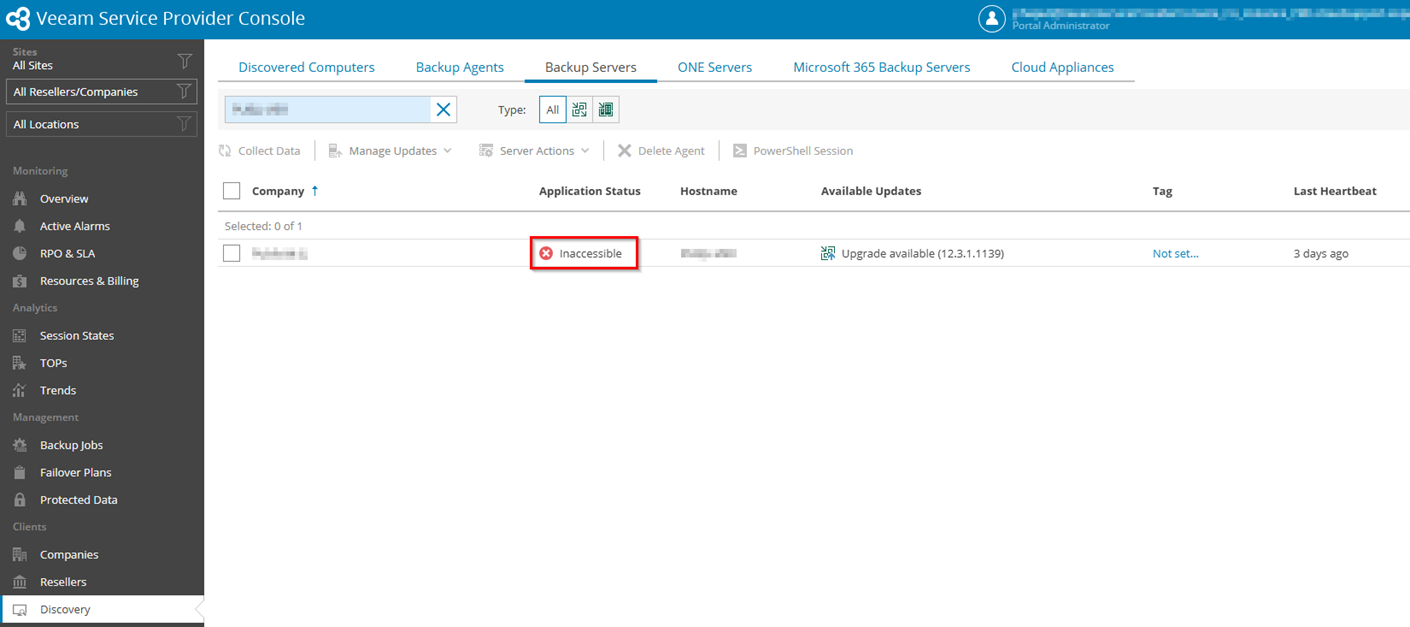Filter type by Cloud Connect server icon
Image resolution: width=1410 pixels, height=627 pixels.
click(606, 109)
